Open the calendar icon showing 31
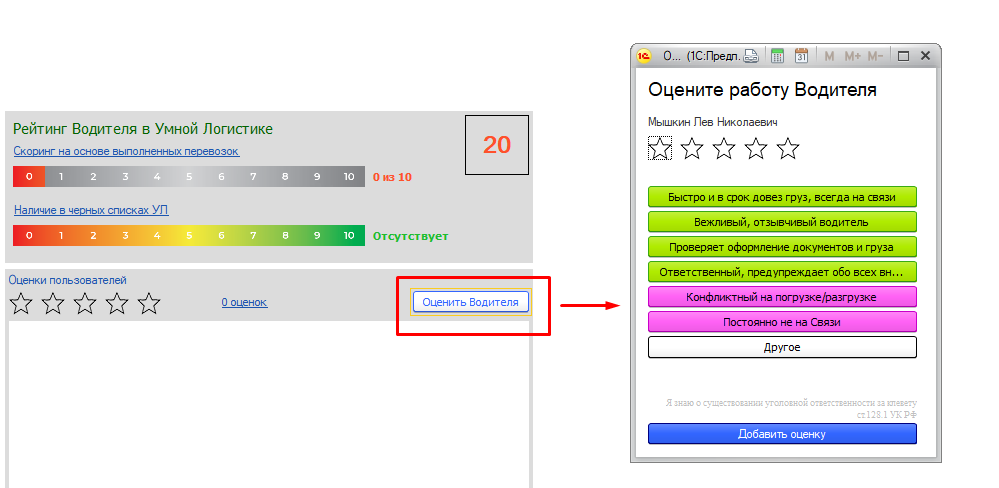This screenshot has height=488, width=999. tap(801, 56)
